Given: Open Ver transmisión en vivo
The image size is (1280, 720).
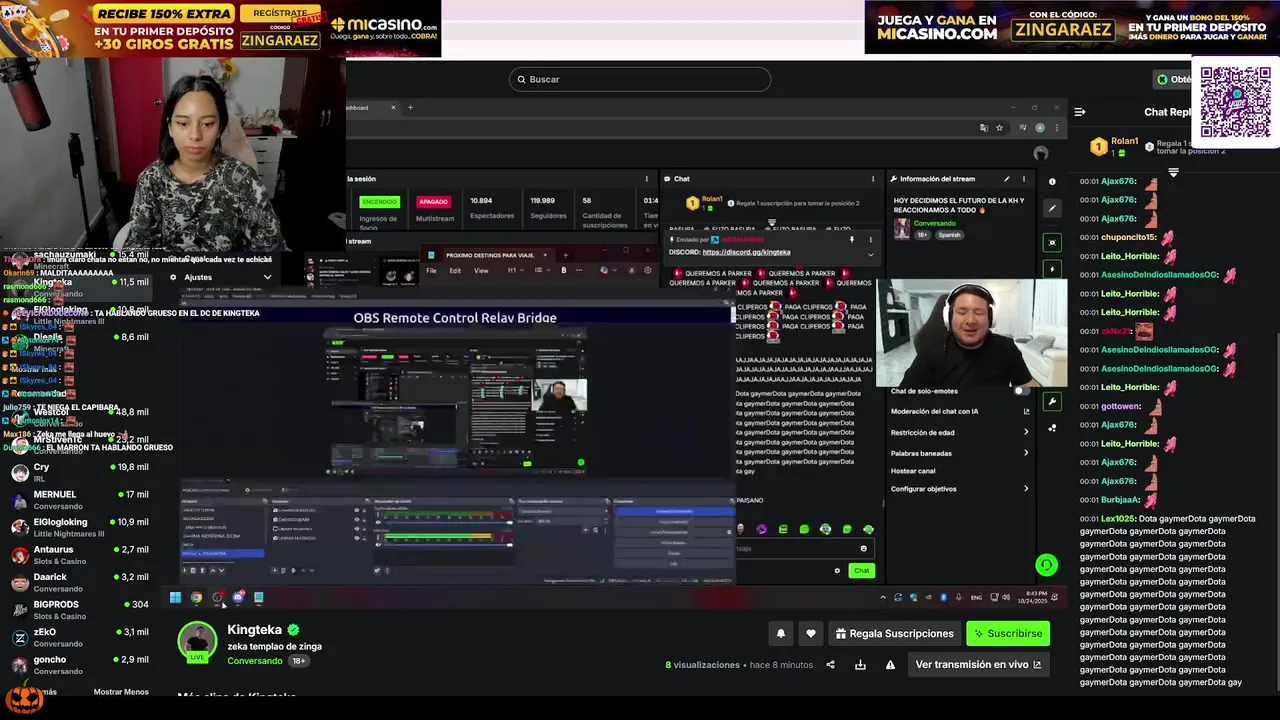Looking at the screenshot, I should tap(978, 664).
